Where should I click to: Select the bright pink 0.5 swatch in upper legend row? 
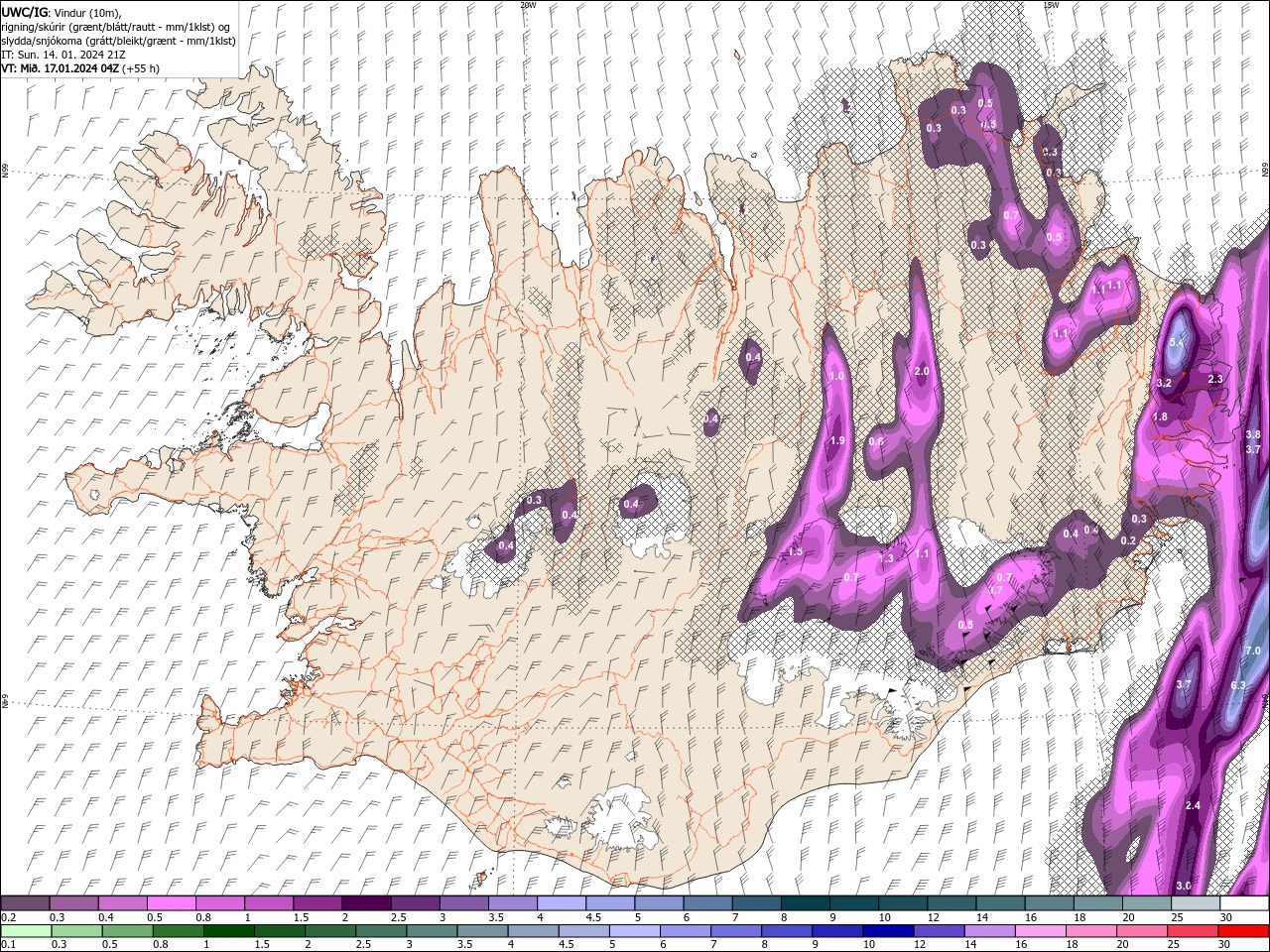click(171, 903)
